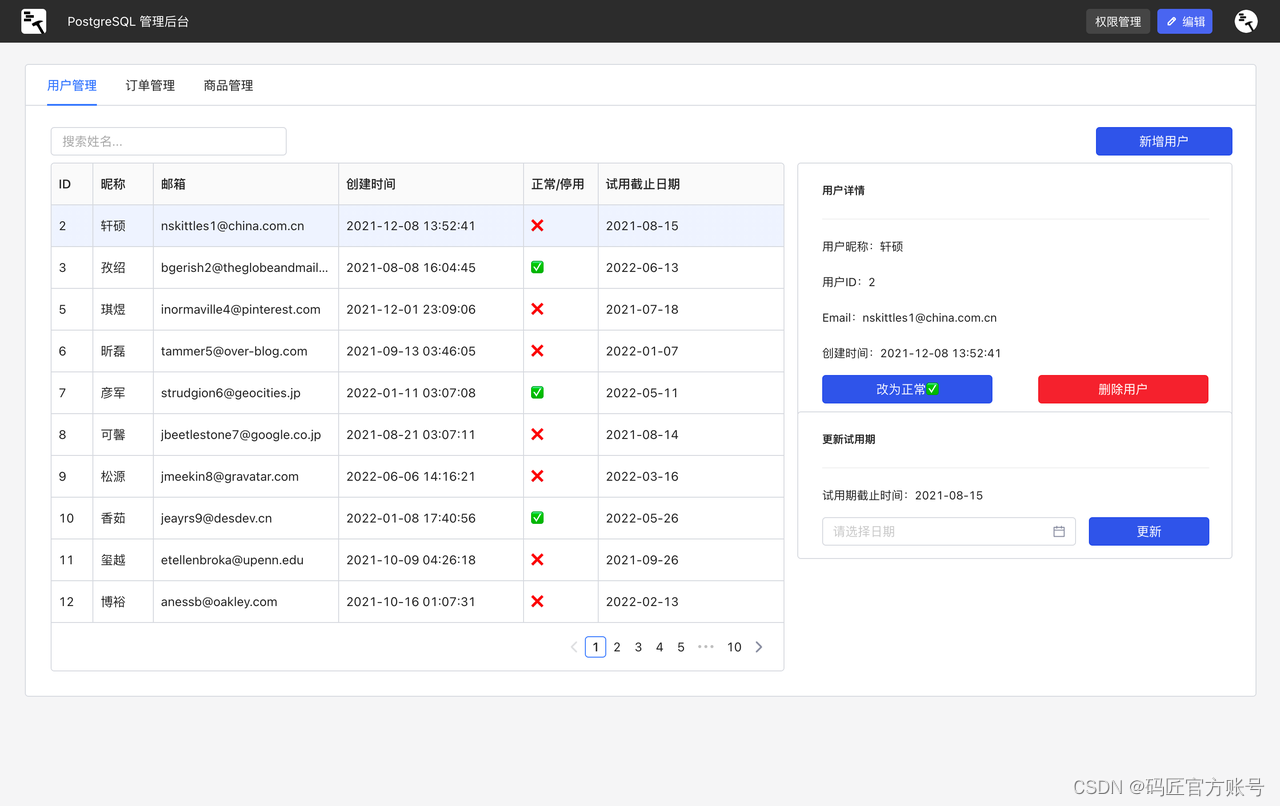This screenshot has width=1280, height=806.
Task: Select row with email anessb@oakley.com
Action: (418, 602)
